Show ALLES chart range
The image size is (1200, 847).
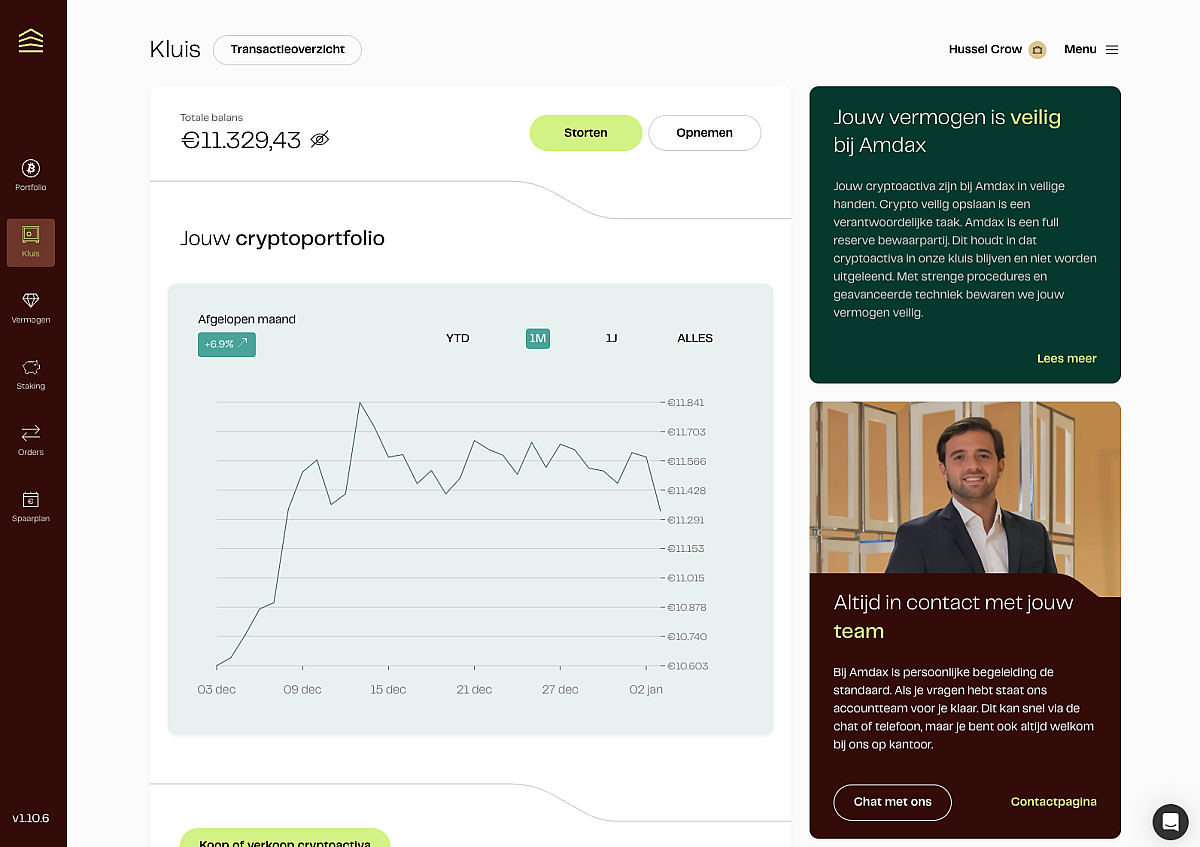coord(695,338)
